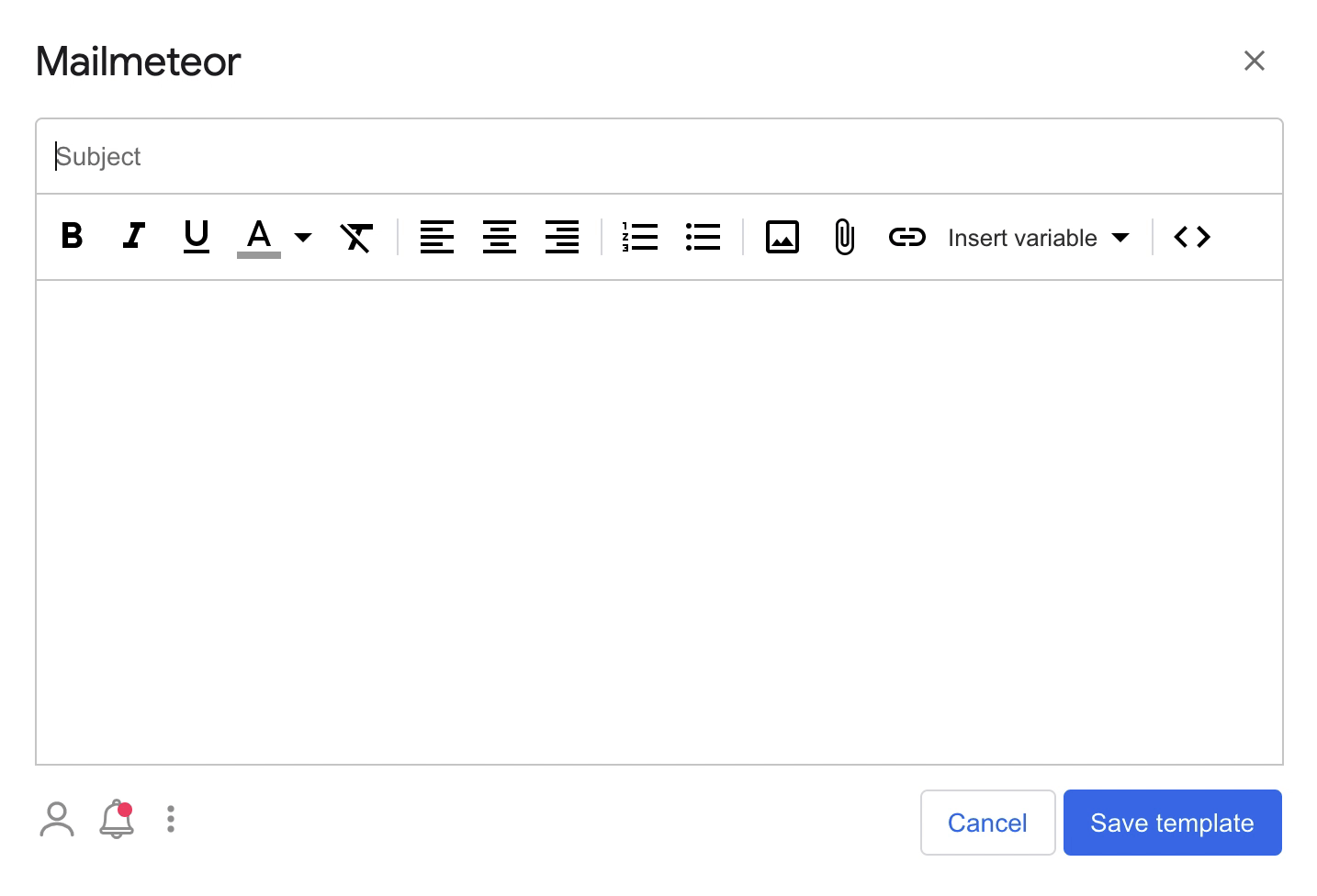Clear text formatting

[x=356, y=237]
